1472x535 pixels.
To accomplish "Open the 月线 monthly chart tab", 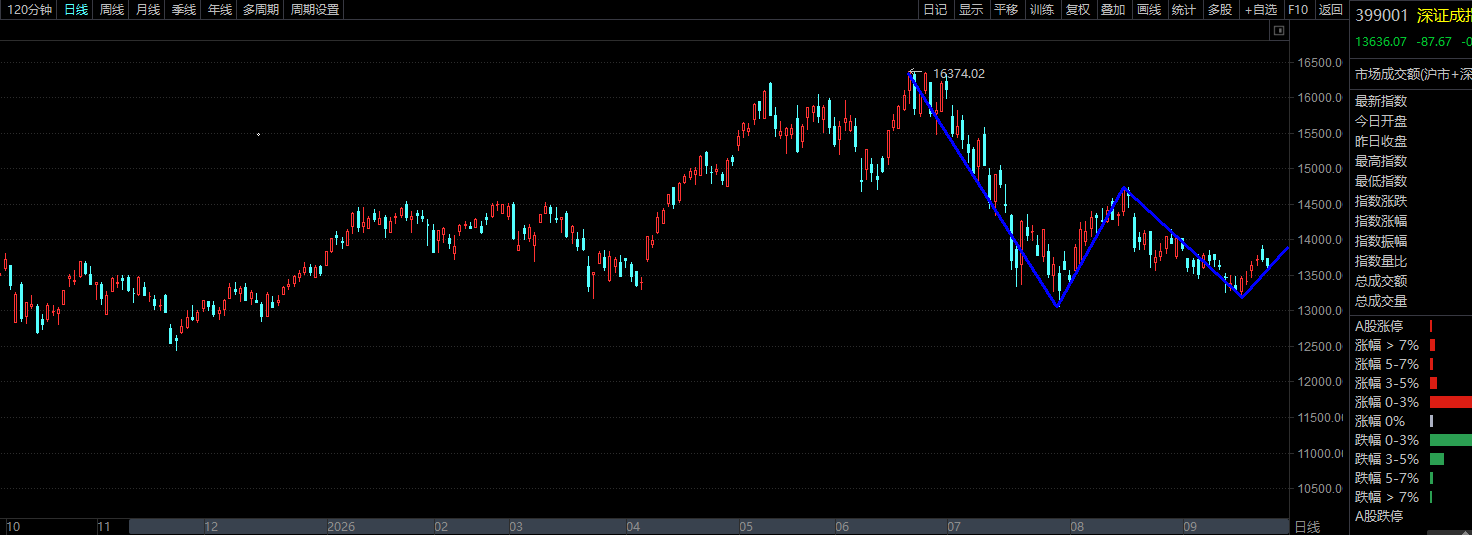I will click(148, 10).
